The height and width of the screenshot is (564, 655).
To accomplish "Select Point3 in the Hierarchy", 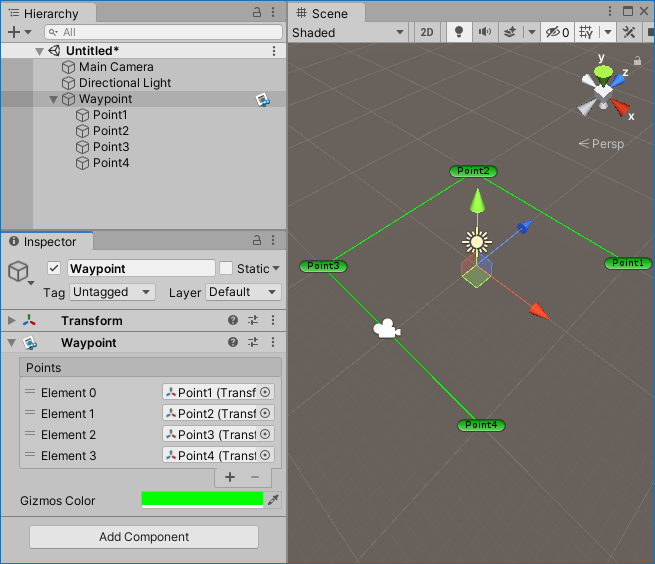I will click(111, 147).
